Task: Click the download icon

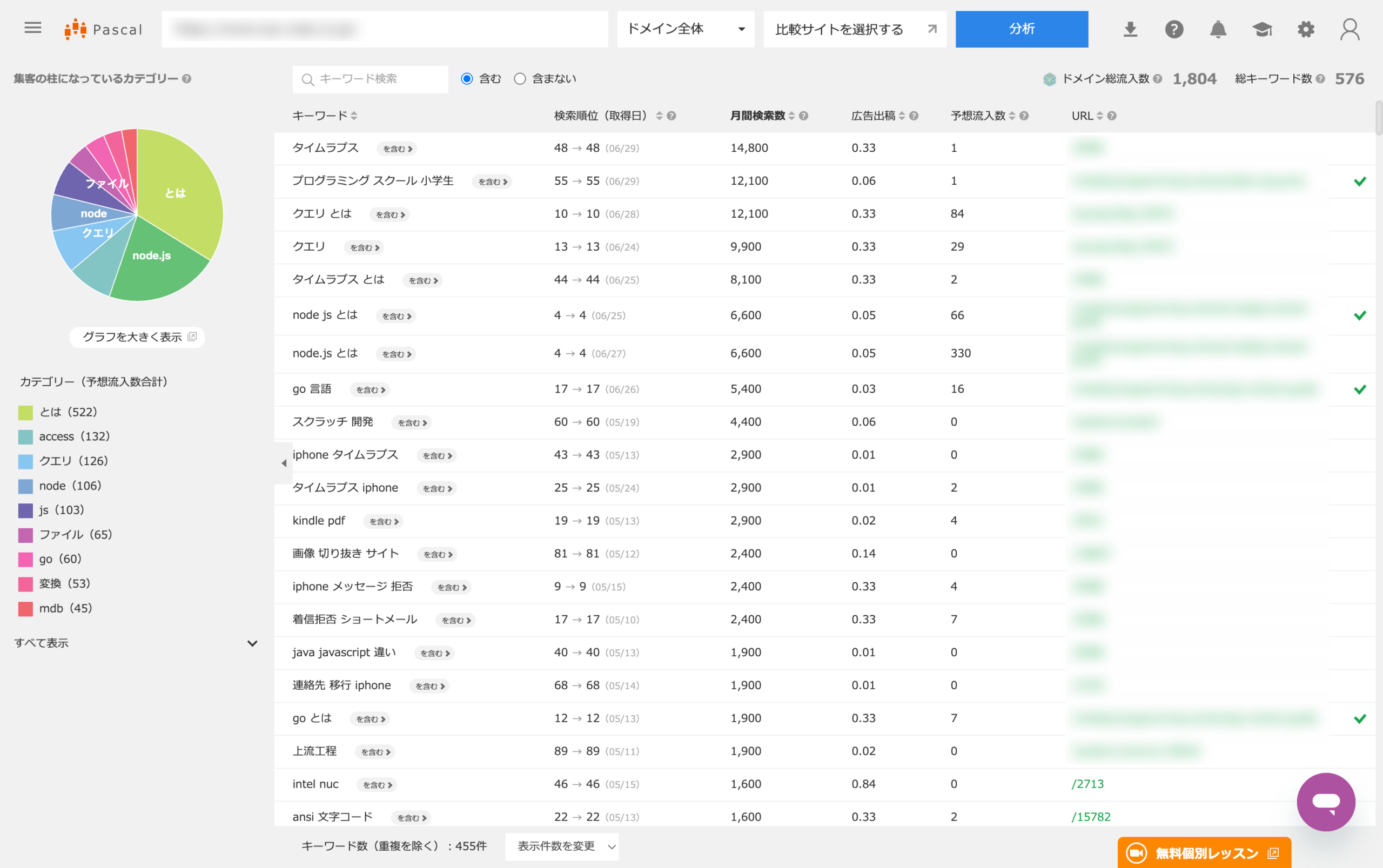Action: [1130, 29]
